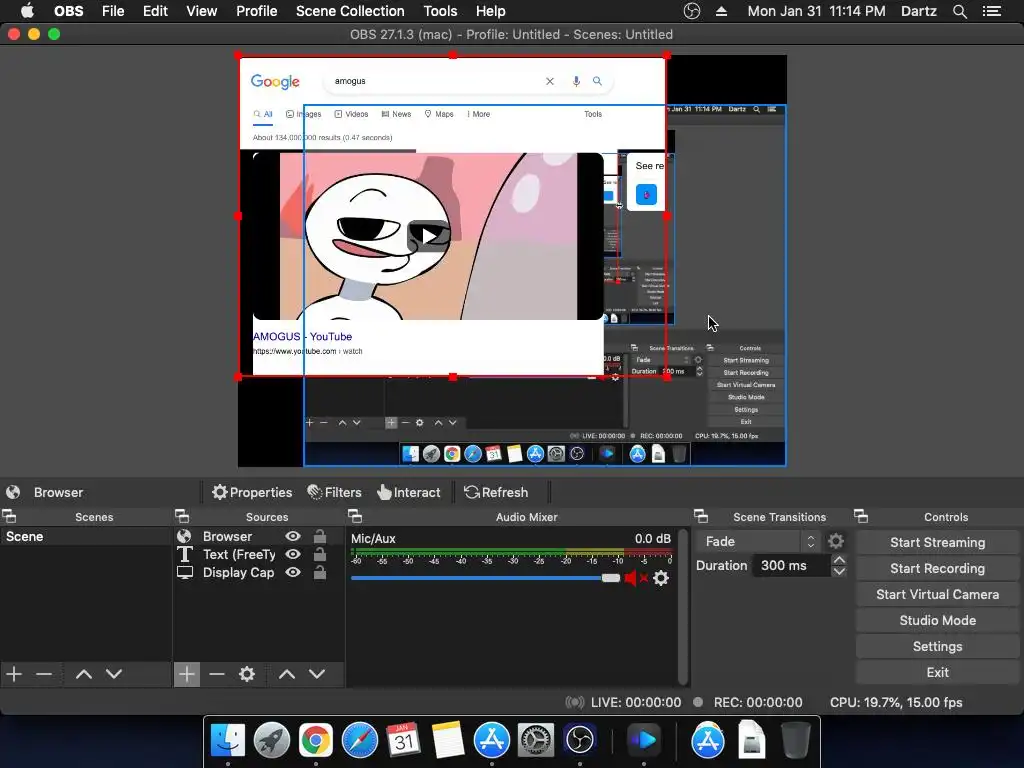Click the Exit button
The width and height of the screenshot is (1024, 768).
coord(937,673)
